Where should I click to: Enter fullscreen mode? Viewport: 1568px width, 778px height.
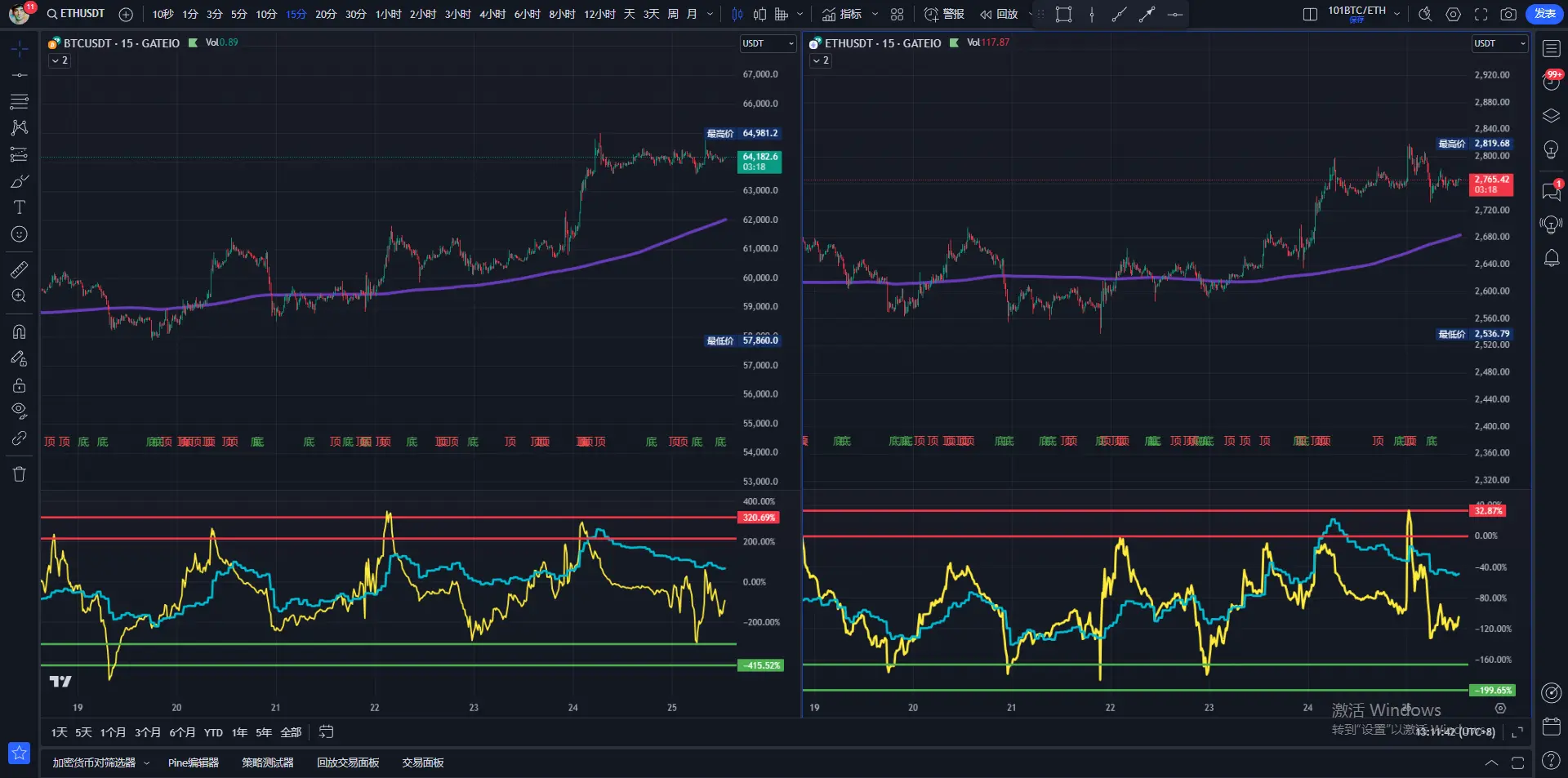point(1481,14)
